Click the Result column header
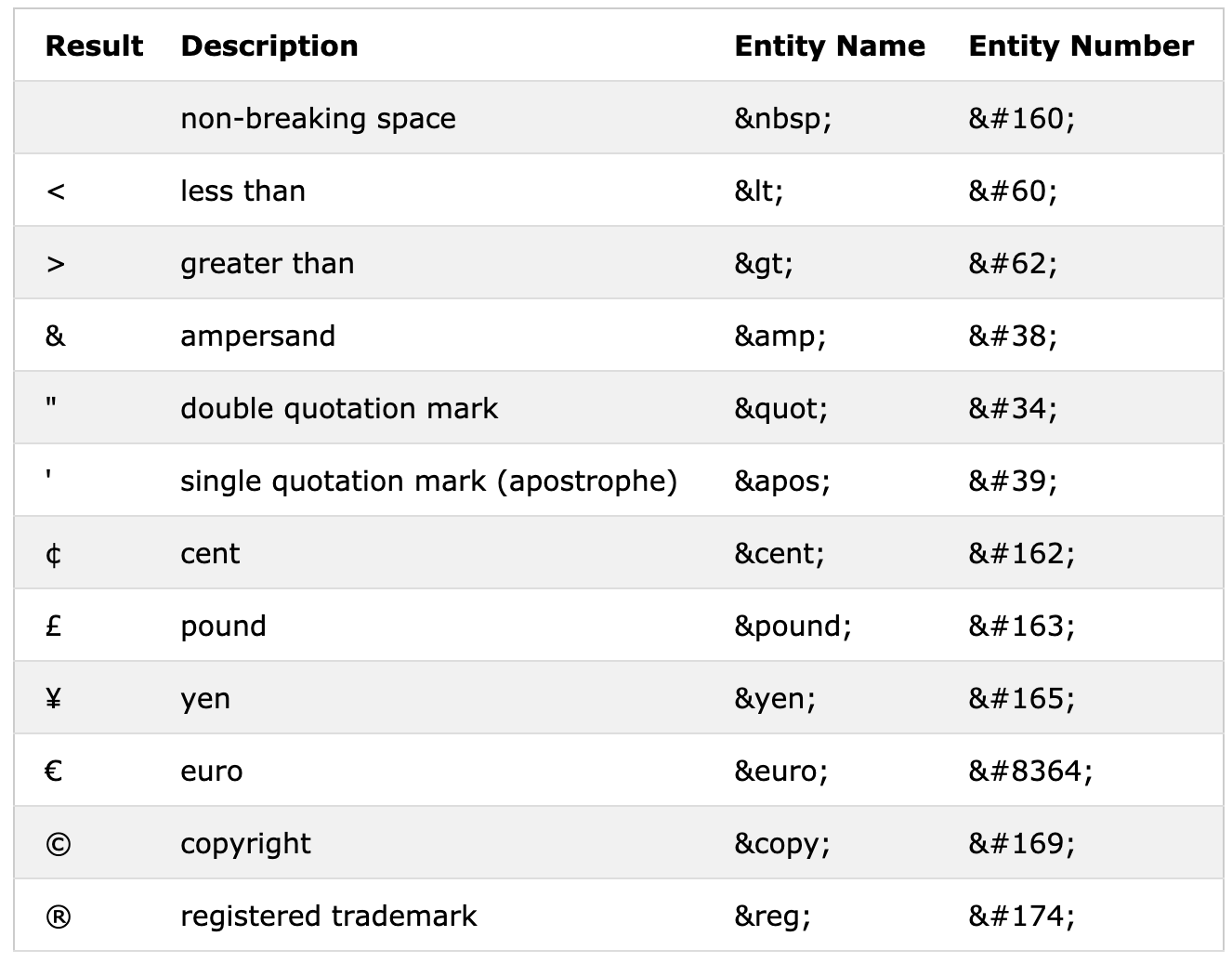This screenshot has width=1232, height=963. coord(94,46)
